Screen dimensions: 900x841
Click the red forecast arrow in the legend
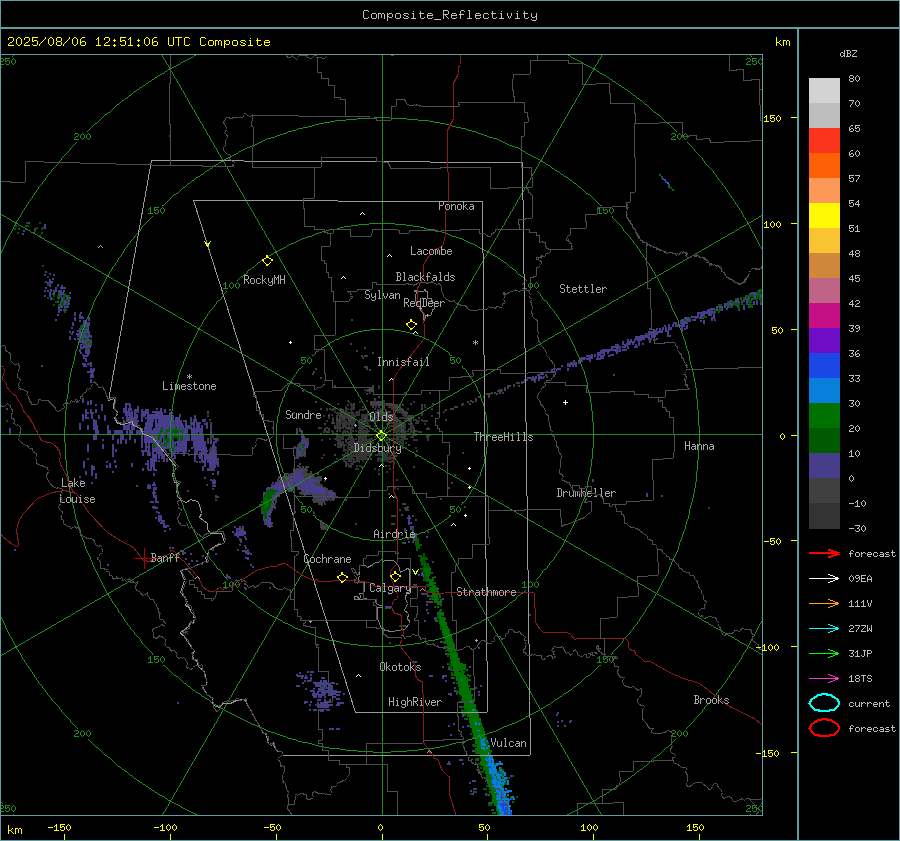824,553
